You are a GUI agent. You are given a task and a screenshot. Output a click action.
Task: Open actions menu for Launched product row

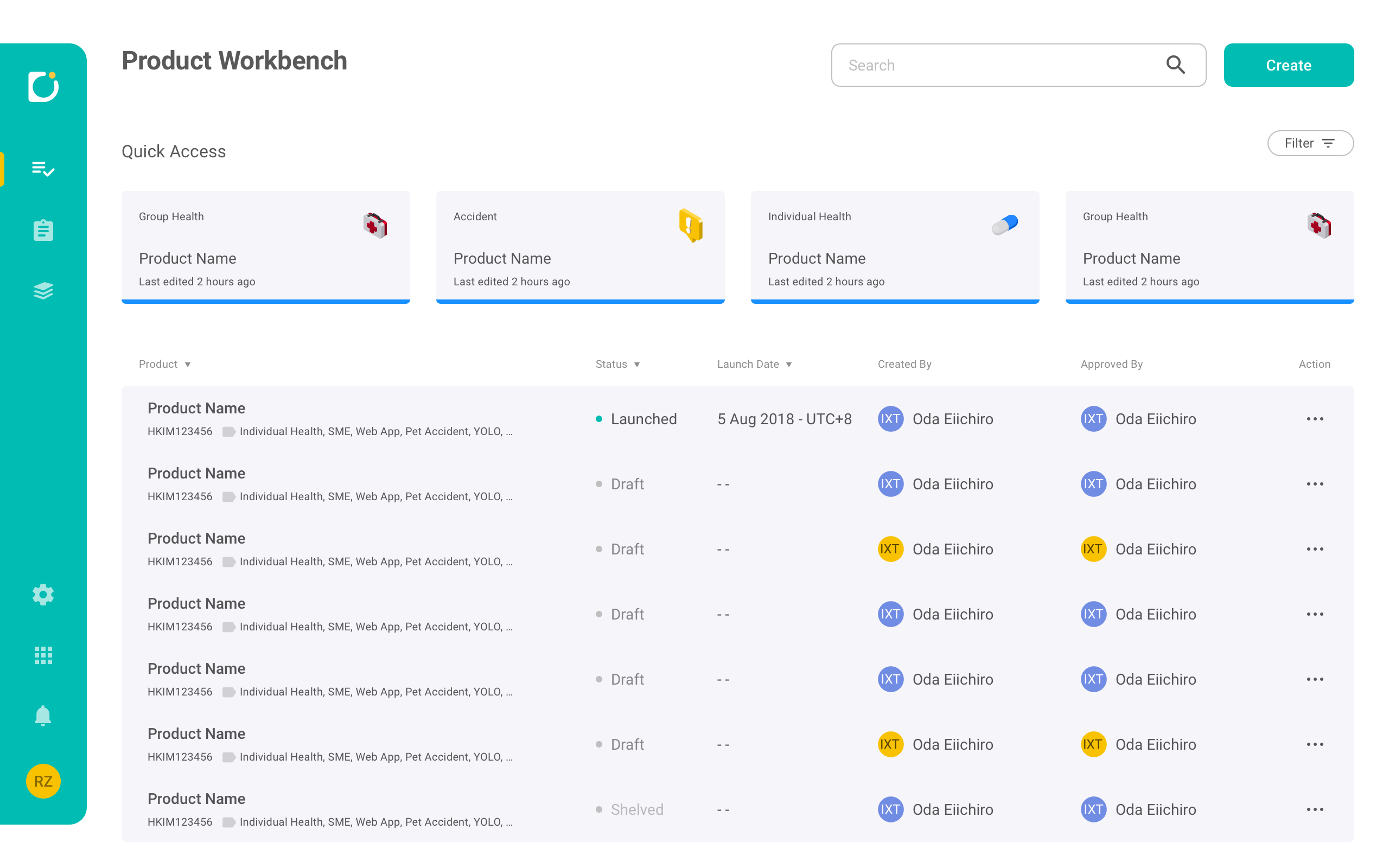pyautogui.click(x=1314, y=419)
